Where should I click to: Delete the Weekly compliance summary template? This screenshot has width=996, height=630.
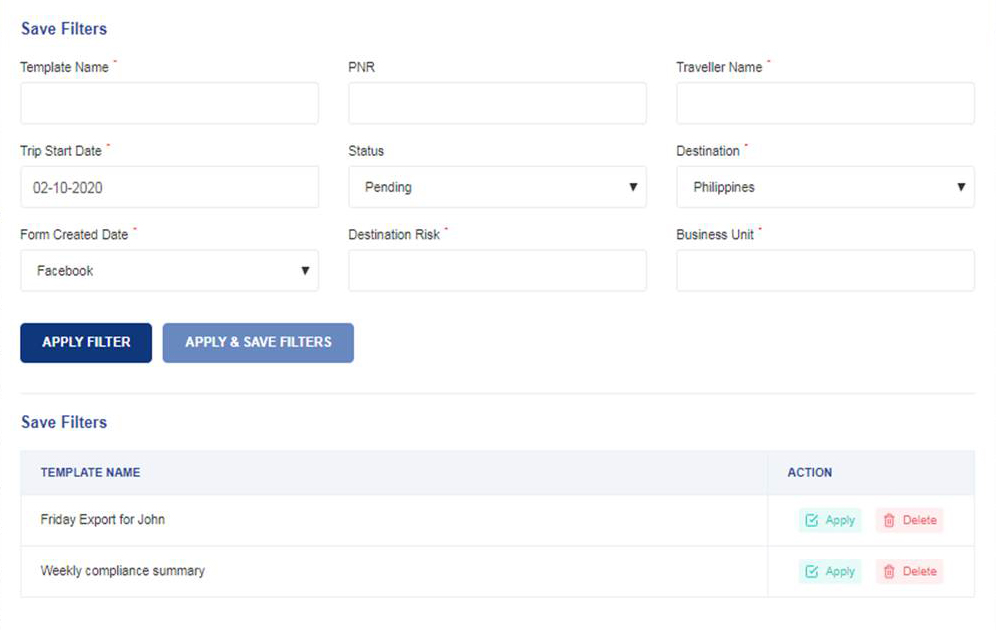point(910,571)
